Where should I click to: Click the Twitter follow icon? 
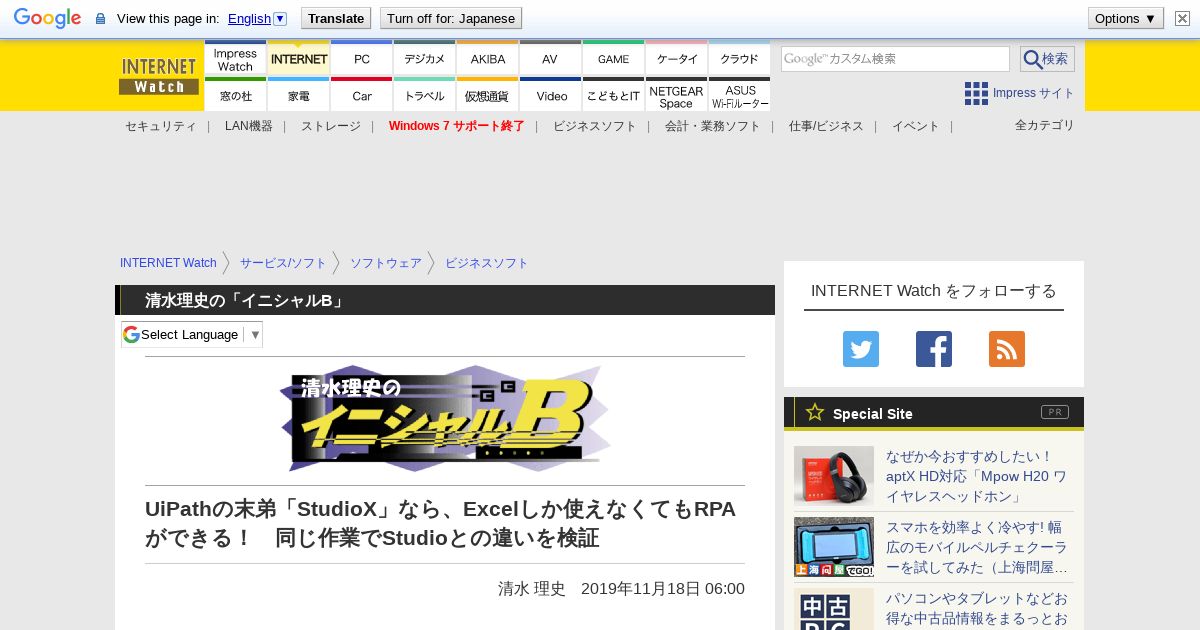tap(861, 349)
